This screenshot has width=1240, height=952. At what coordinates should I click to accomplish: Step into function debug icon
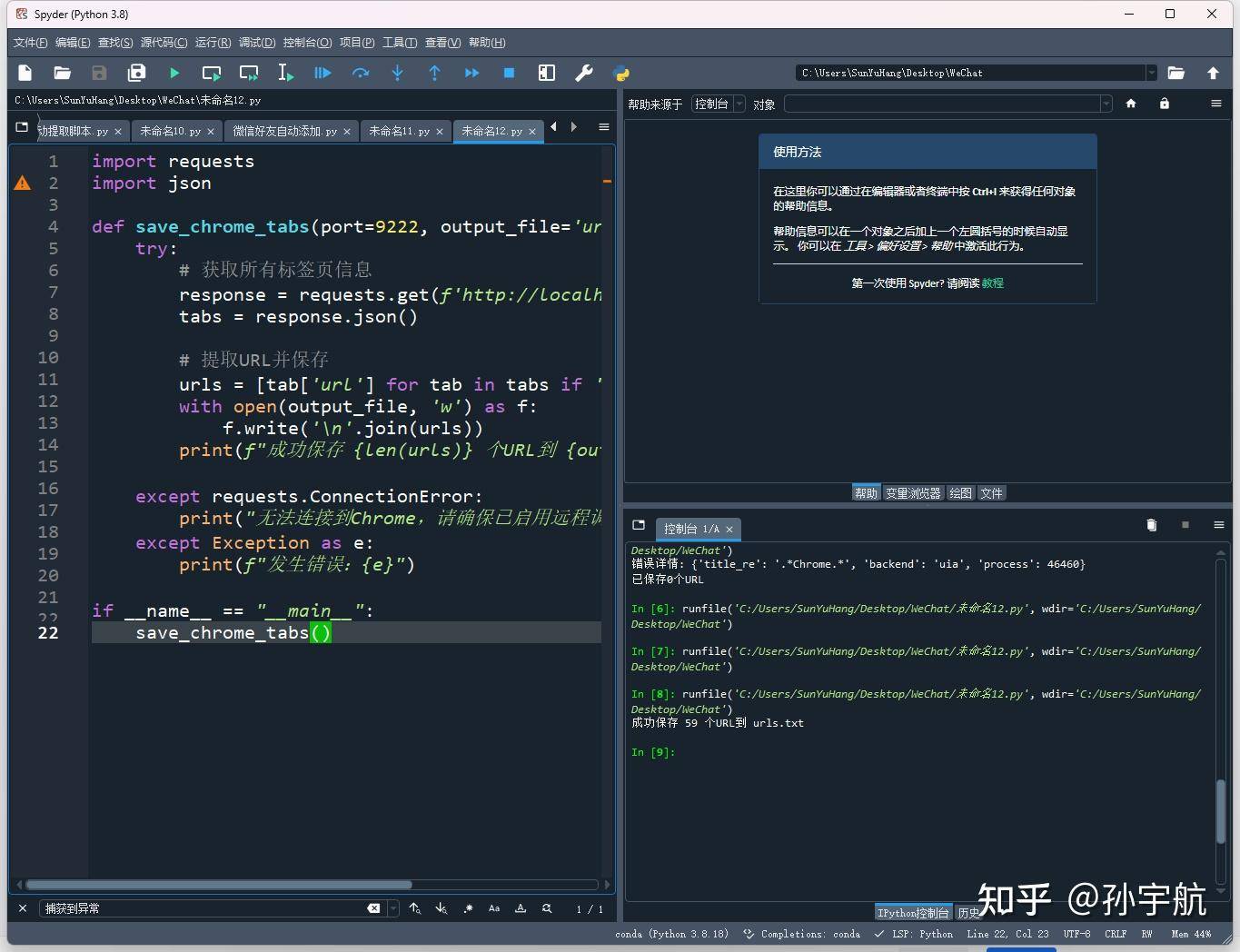pyautogui.click(x=397, y=73)
